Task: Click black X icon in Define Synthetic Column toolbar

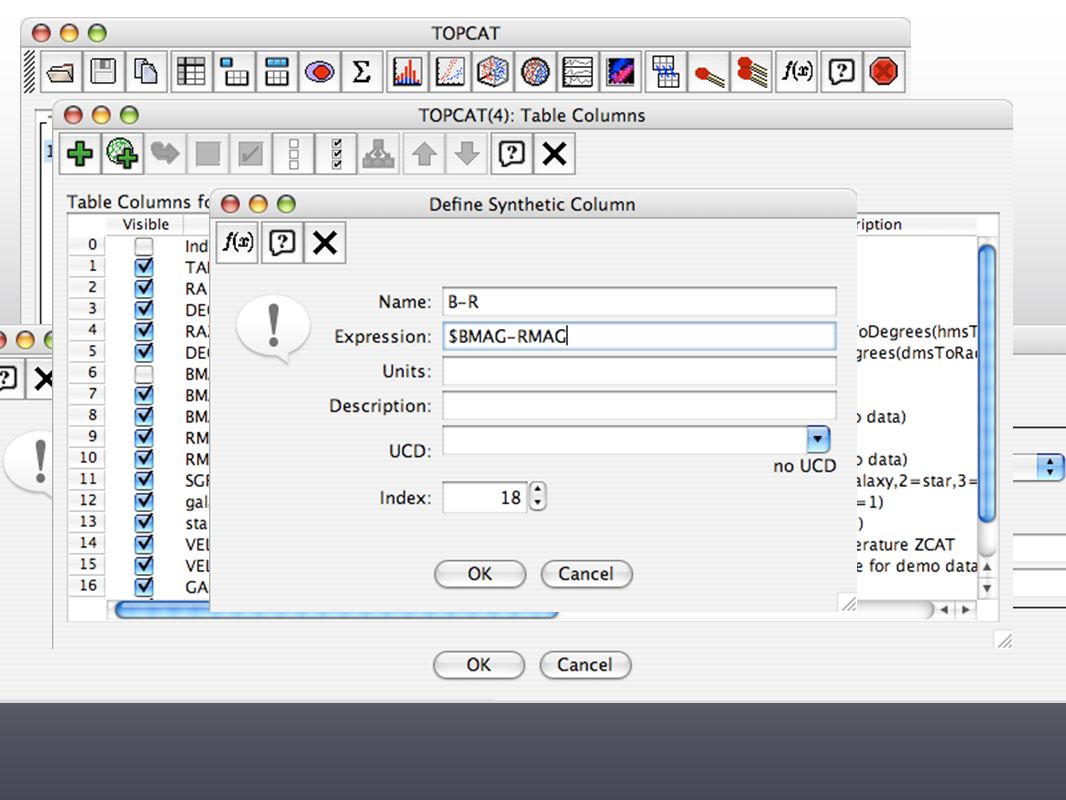Action: coord(324,242)
